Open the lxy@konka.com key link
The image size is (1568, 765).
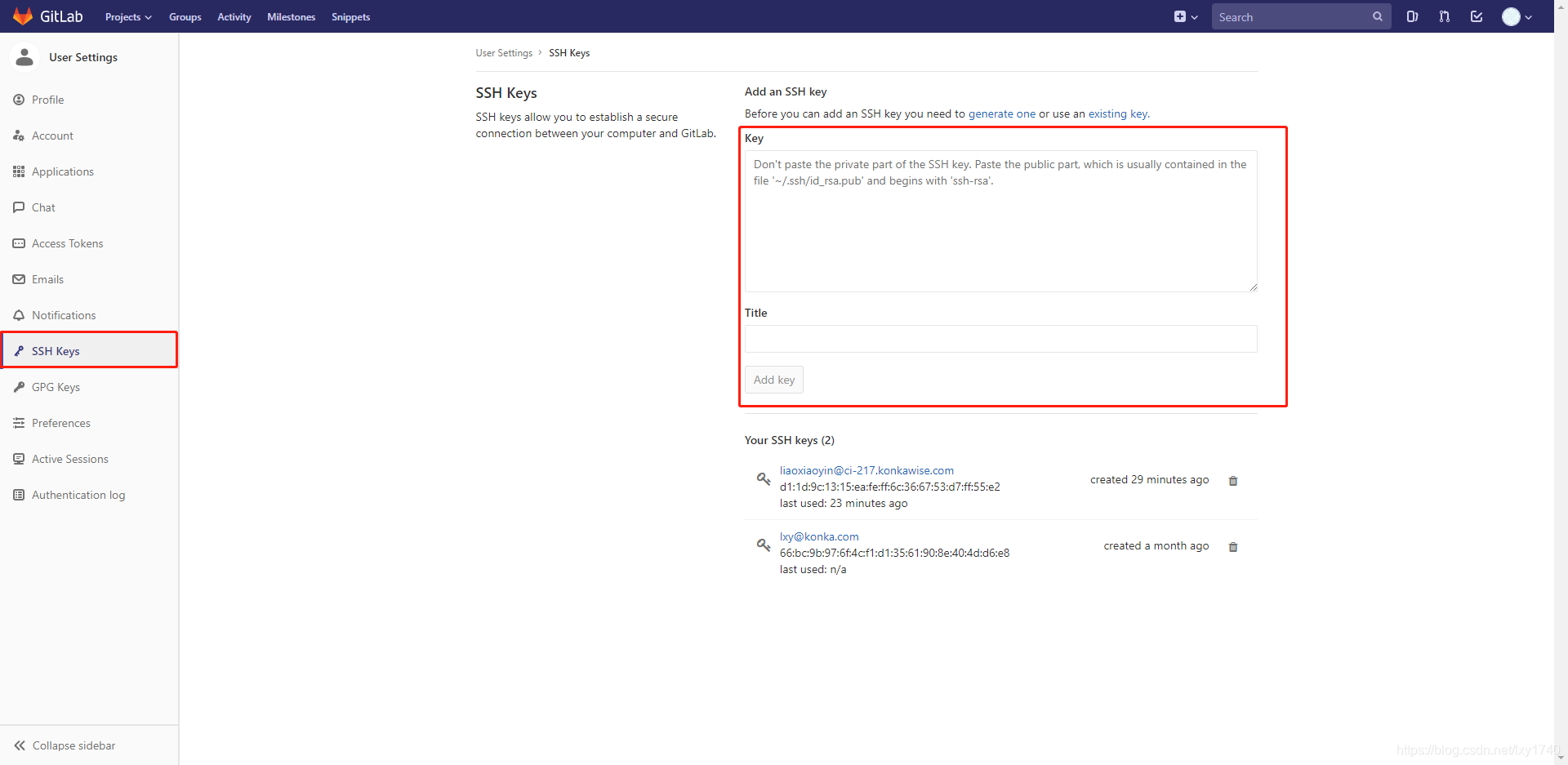click(819, 536)
